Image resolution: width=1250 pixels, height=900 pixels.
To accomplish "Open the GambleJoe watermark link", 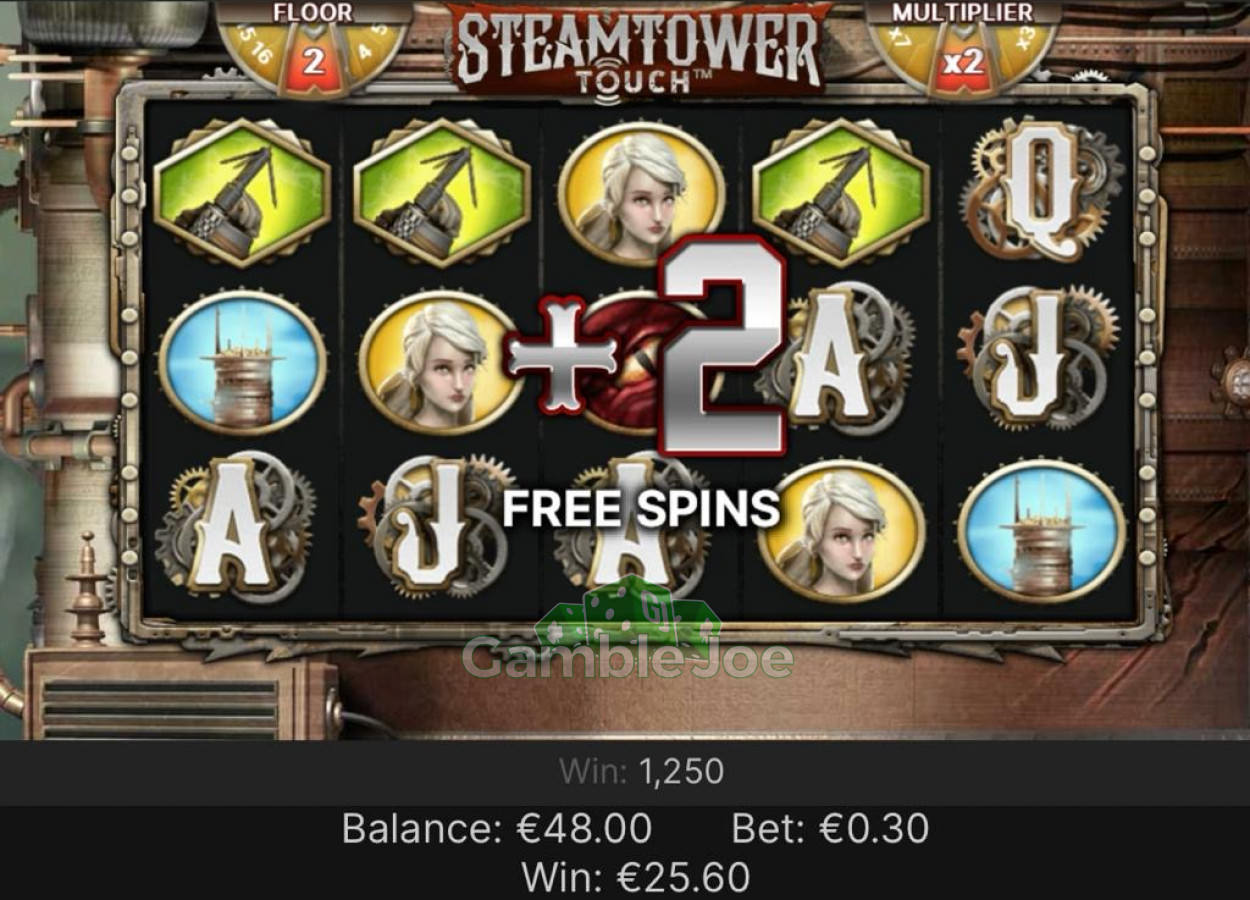I will tap(628, 630).
